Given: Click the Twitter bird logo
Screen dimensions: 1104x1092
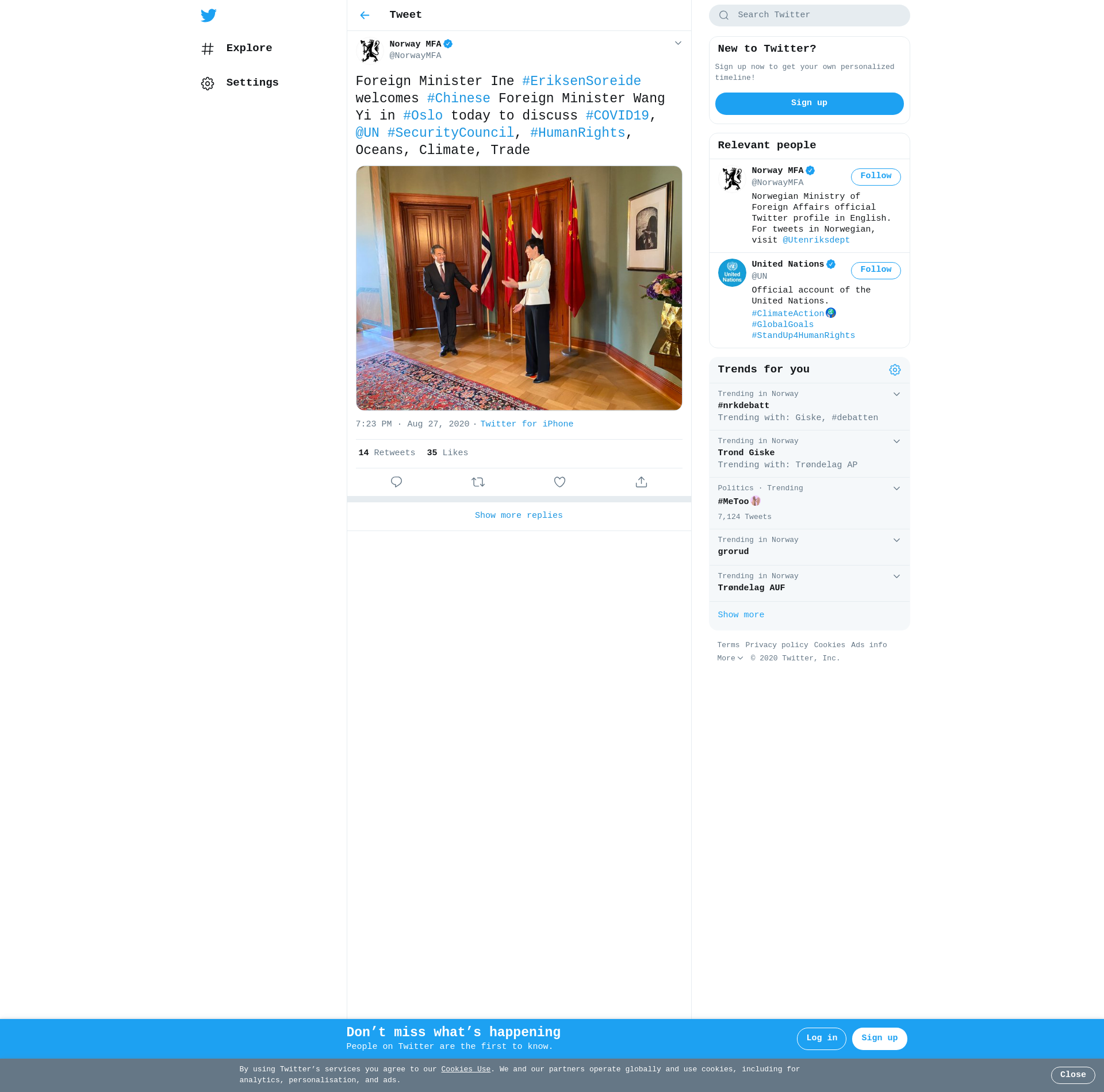Looking at the screenshot, I should (x=208, y=16).
